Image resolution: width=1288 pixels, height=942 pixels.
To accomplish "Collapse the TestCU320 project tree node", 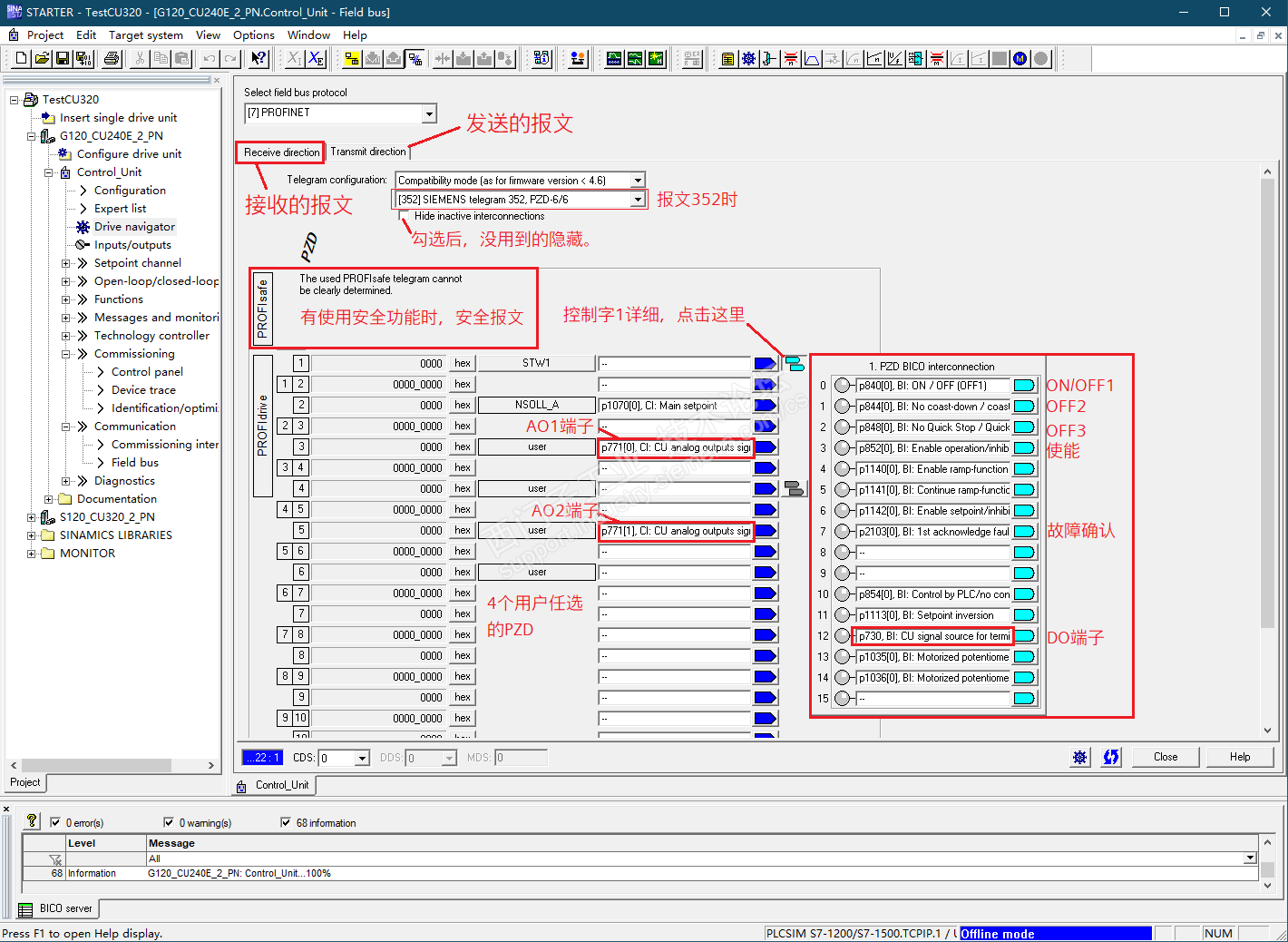I will click(15, 100).
